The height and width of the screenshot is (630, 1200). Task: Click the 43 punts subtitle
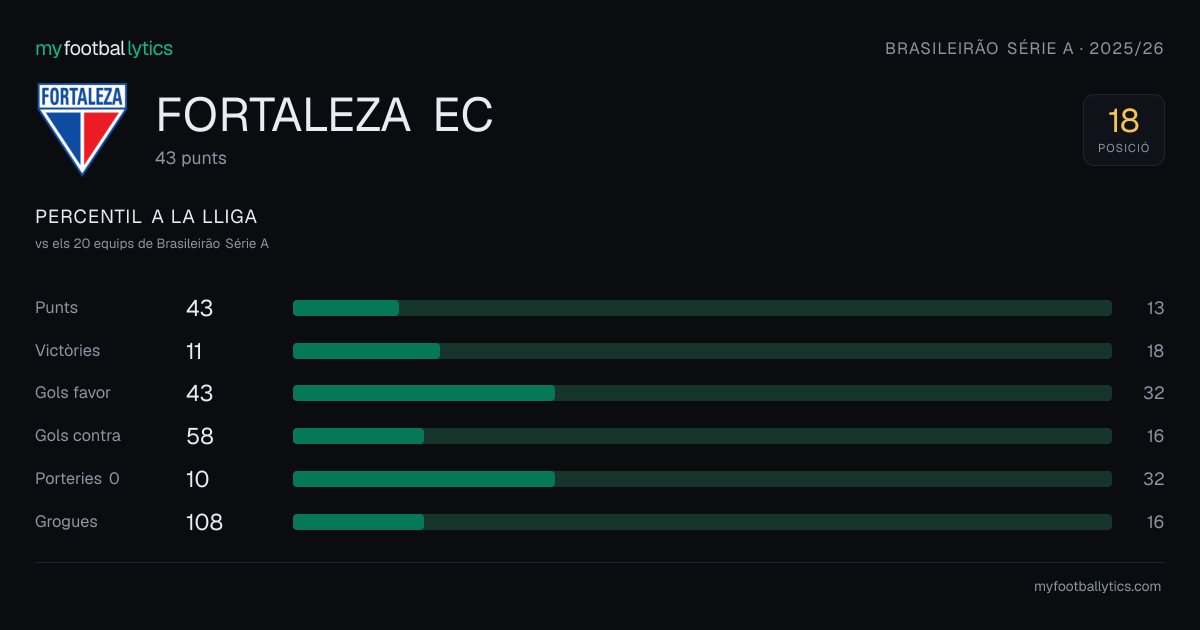[191, 158]
